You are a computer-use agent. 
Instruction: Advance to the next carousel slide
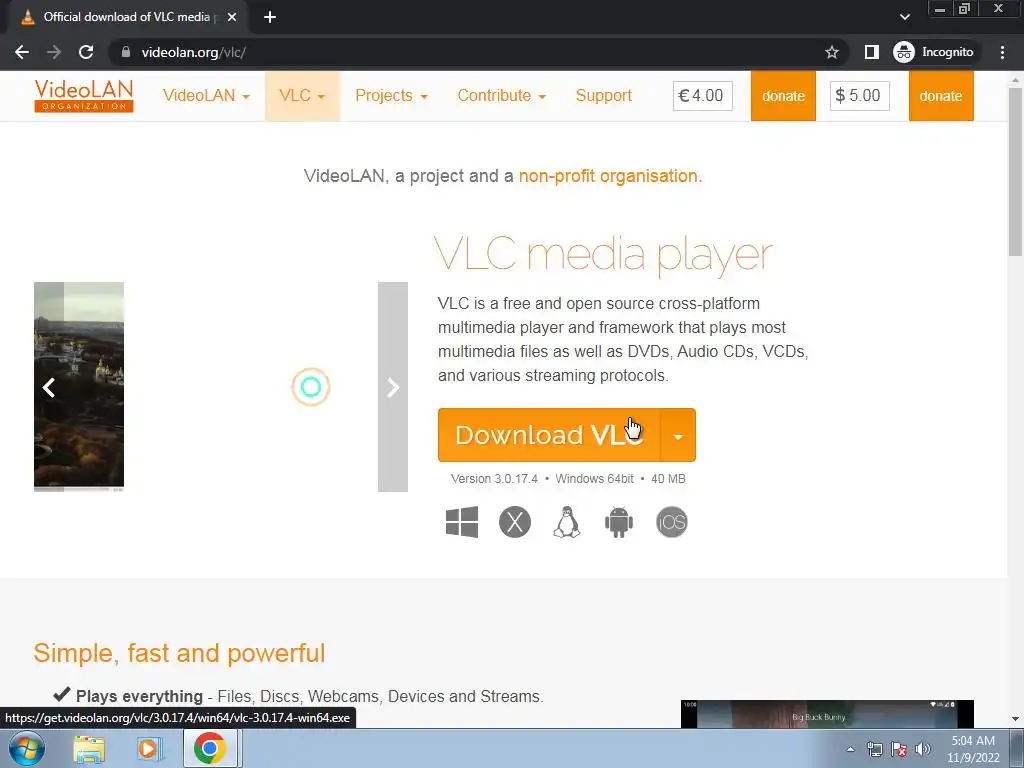tap(392, 387)
